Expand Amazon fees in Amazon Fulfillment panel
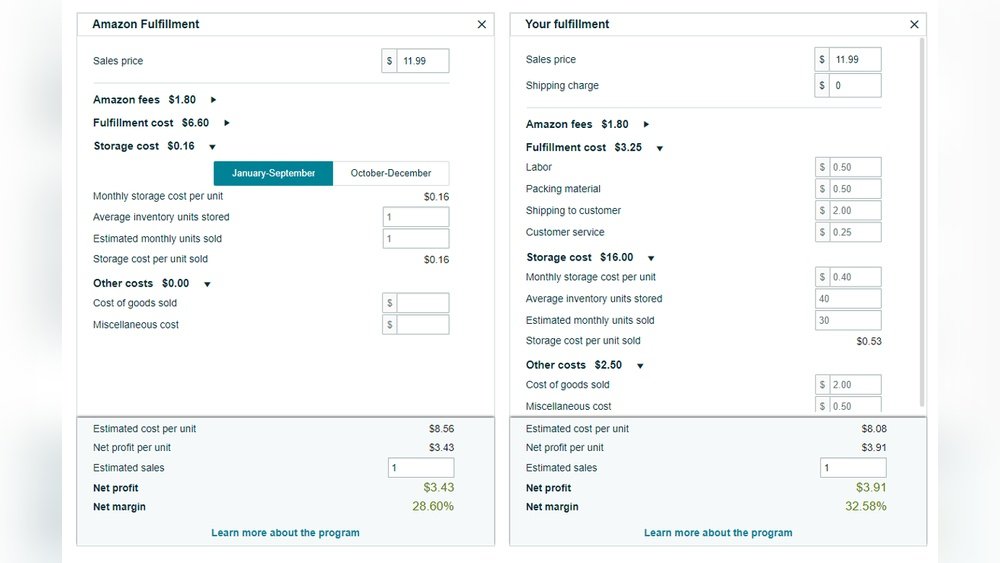The image size is (1000, 563). pos(213,99)
